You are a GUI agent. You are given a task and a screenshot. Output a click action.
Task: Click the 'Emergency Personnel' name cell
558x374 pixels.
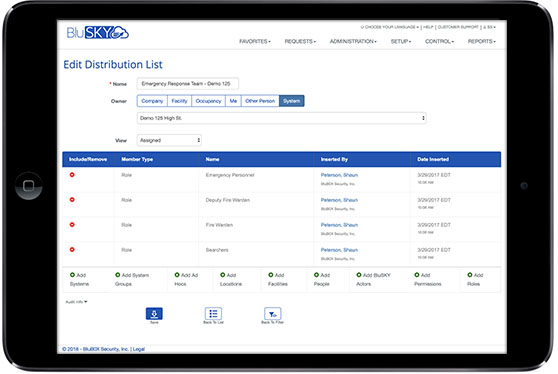(230, 175)
